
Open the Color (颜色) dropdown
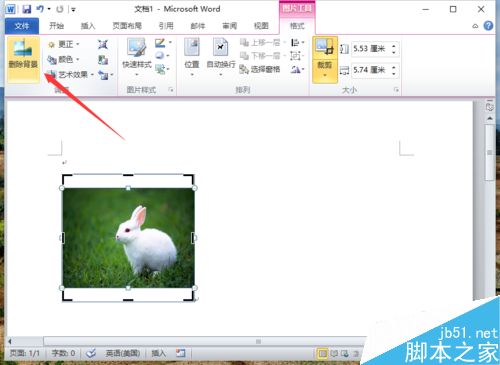click(x=63, y=59)
